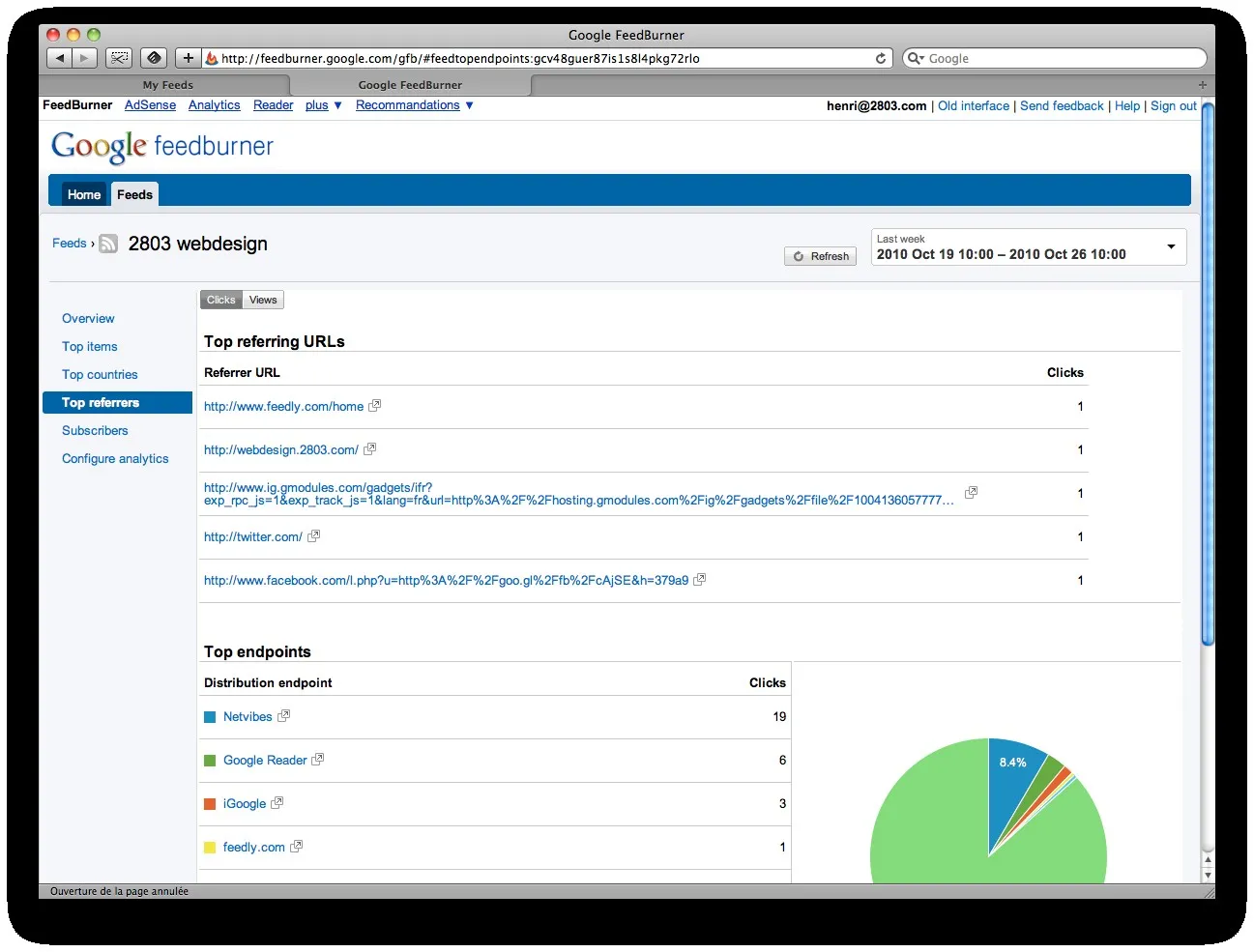Go back with the browser back arrow
Screen dimensions: 1254x952
[x=60, y=58]
